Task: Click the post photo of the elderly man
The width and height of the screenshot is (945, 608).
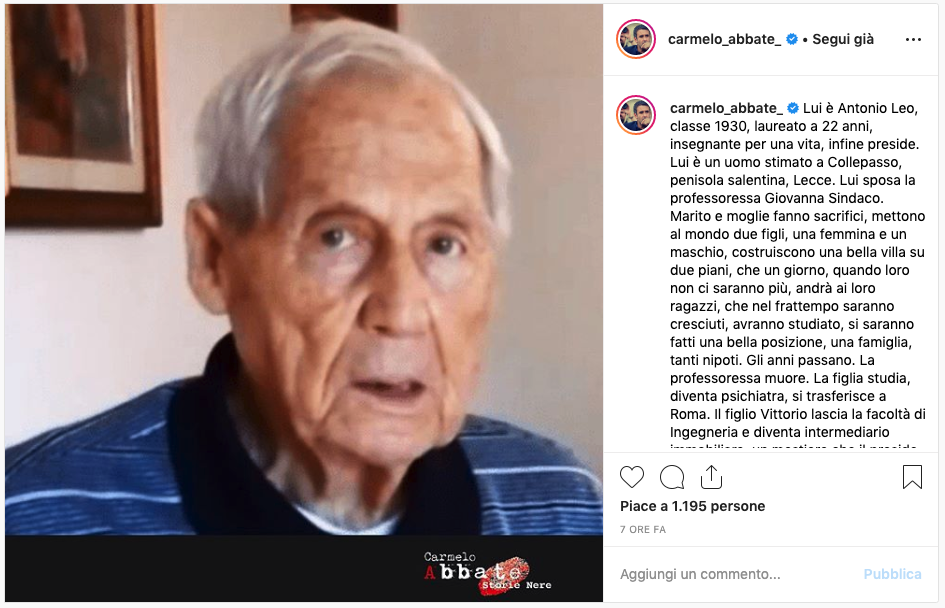Action: click(x=304, y=270)
